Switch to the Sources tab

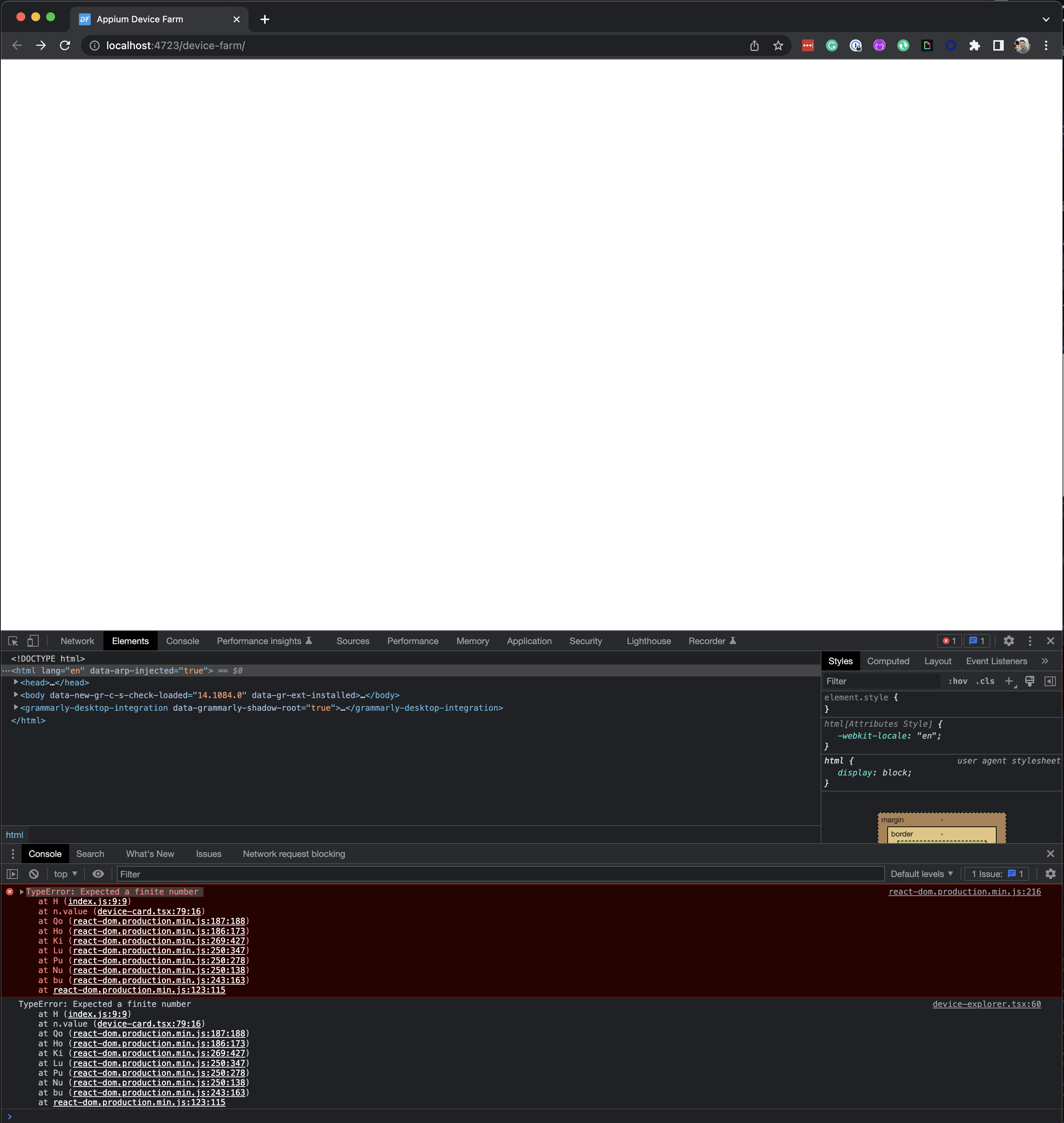pos(352,641)
